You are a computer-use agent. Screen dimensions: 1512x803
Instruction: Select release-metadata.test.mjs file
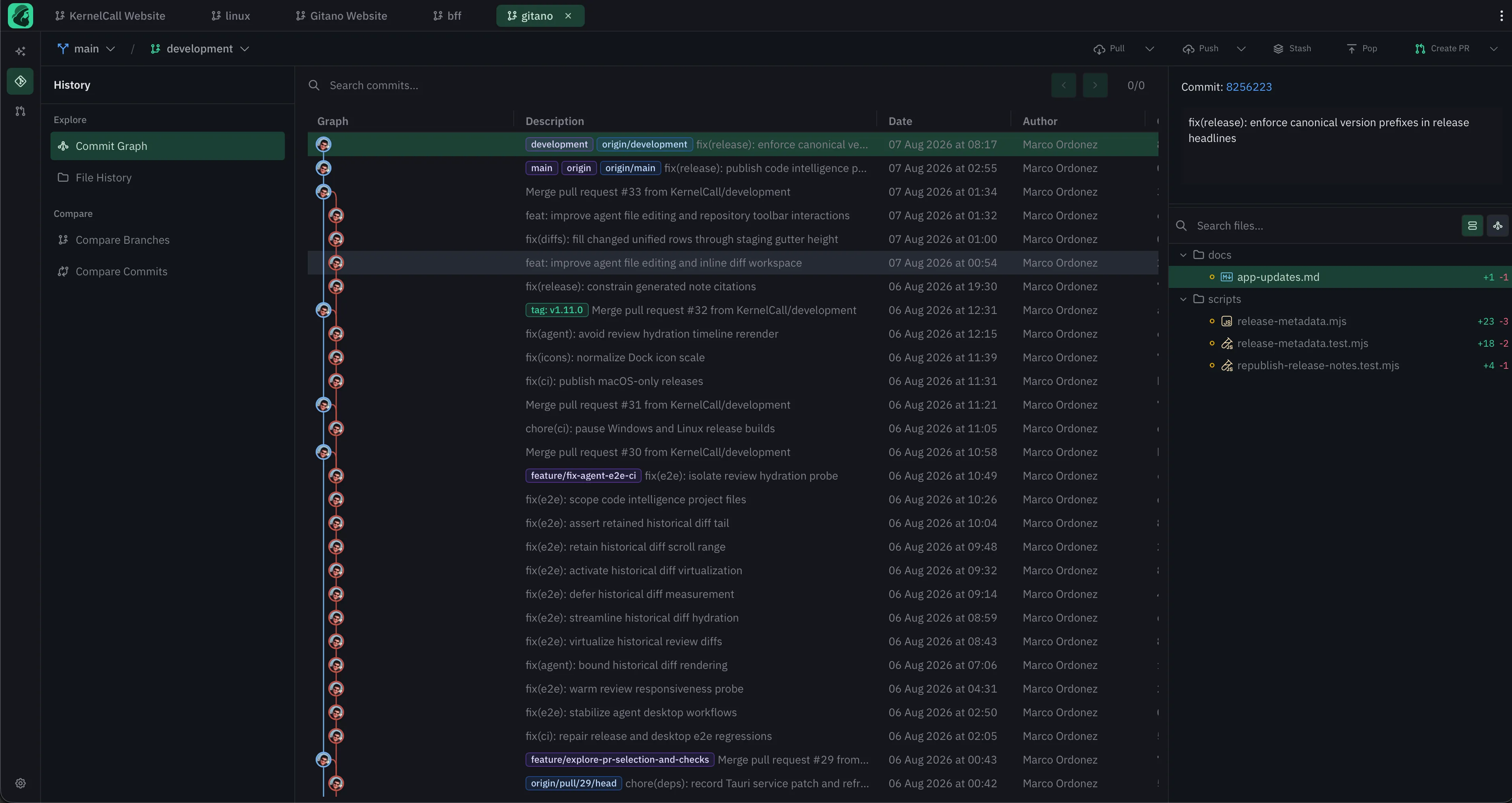coord(1340,344)
